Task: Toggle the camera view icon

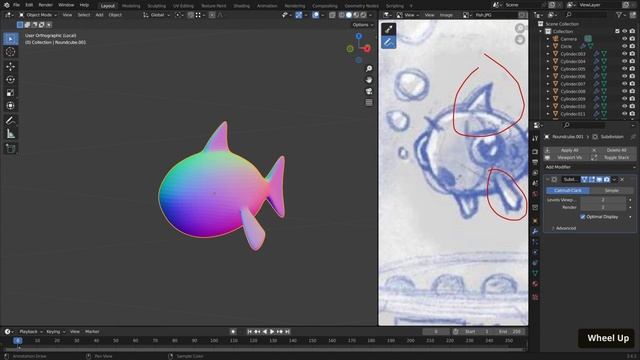Action: coord(369,91)
